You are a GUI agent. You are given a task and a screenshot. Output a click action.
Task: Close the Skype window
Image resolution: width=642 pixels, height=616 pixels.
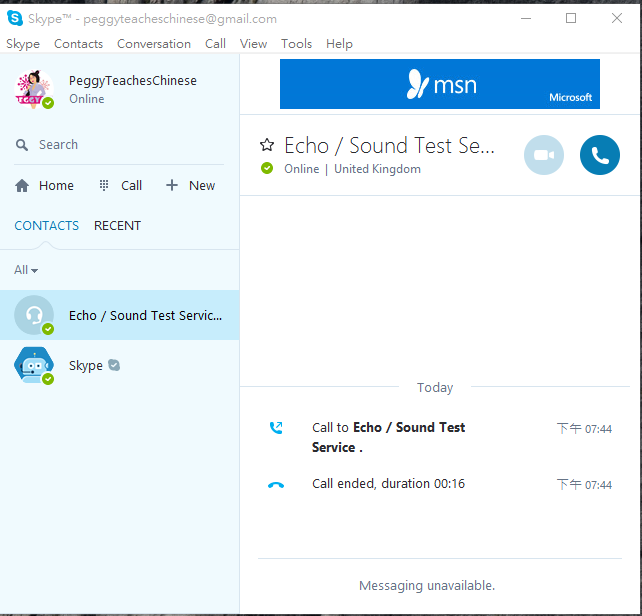point(617,18)
